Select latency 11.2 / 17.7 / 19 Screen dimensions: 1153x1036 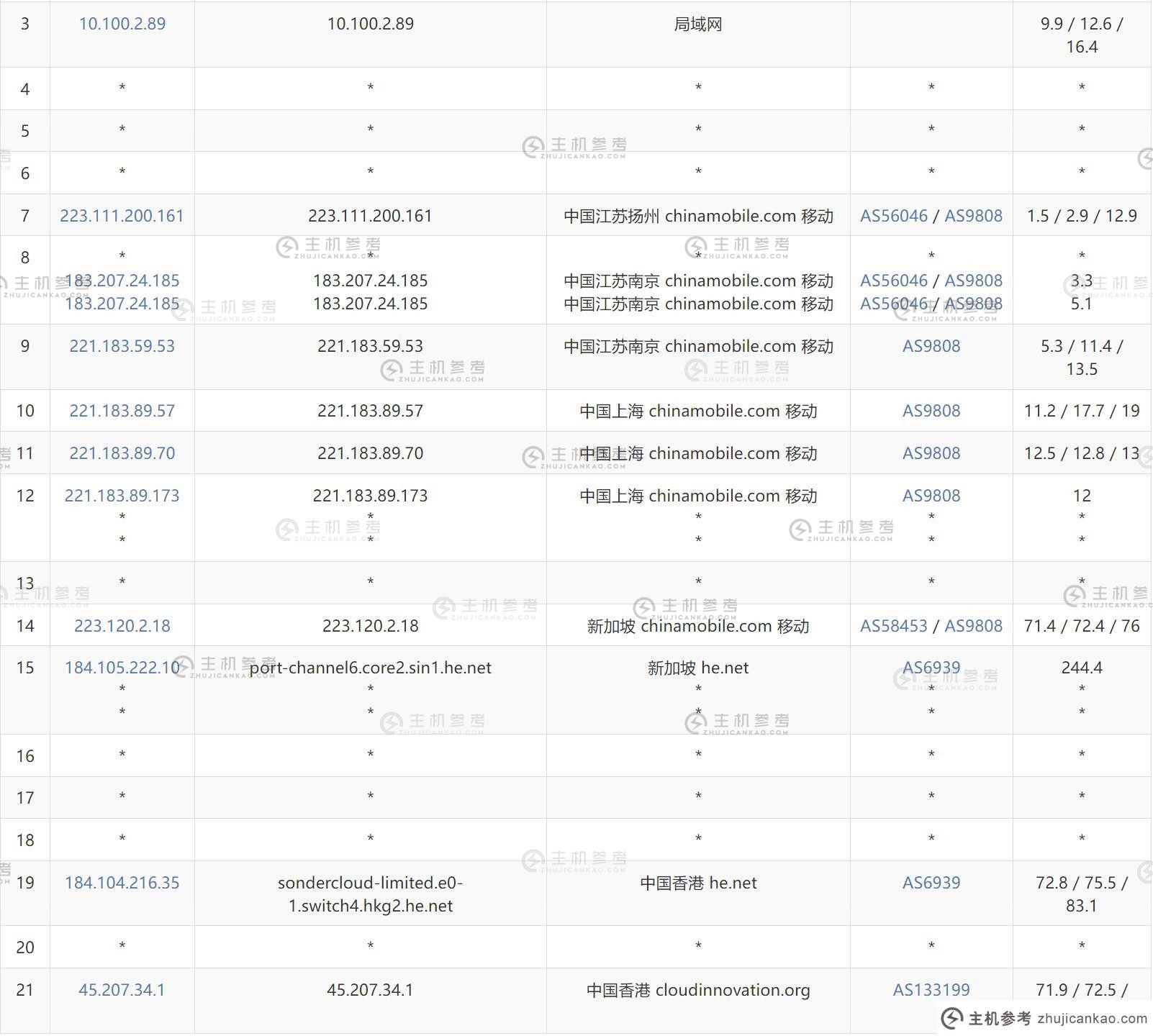coord(1082,411)
